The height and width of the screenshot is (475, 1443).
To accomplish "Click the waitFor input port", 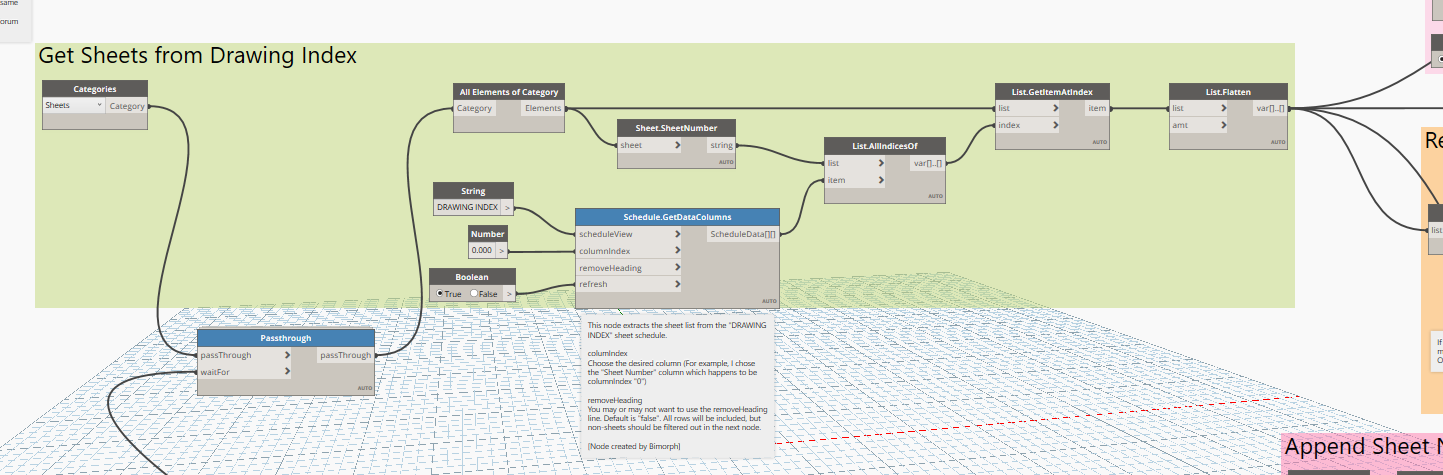I will point(244,372).
